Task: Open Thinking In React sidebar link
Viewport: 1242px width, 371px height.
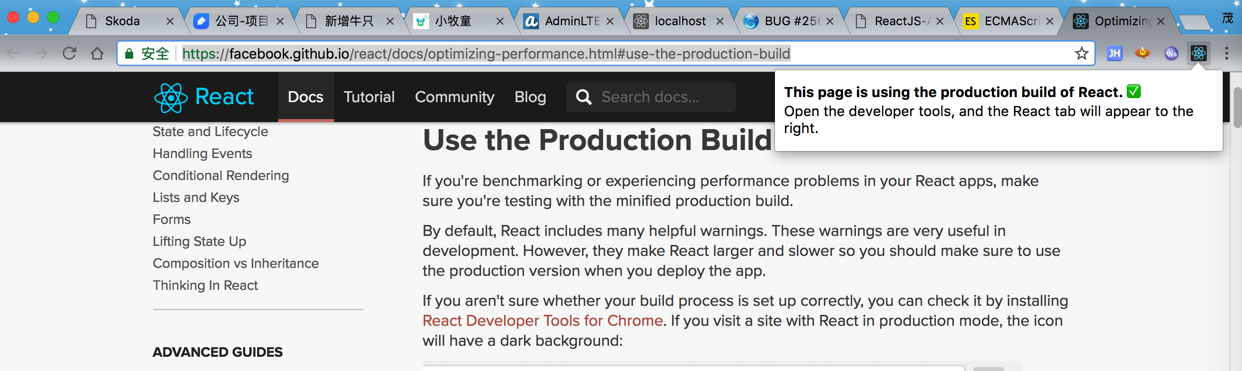Action: tap(205, 285)
